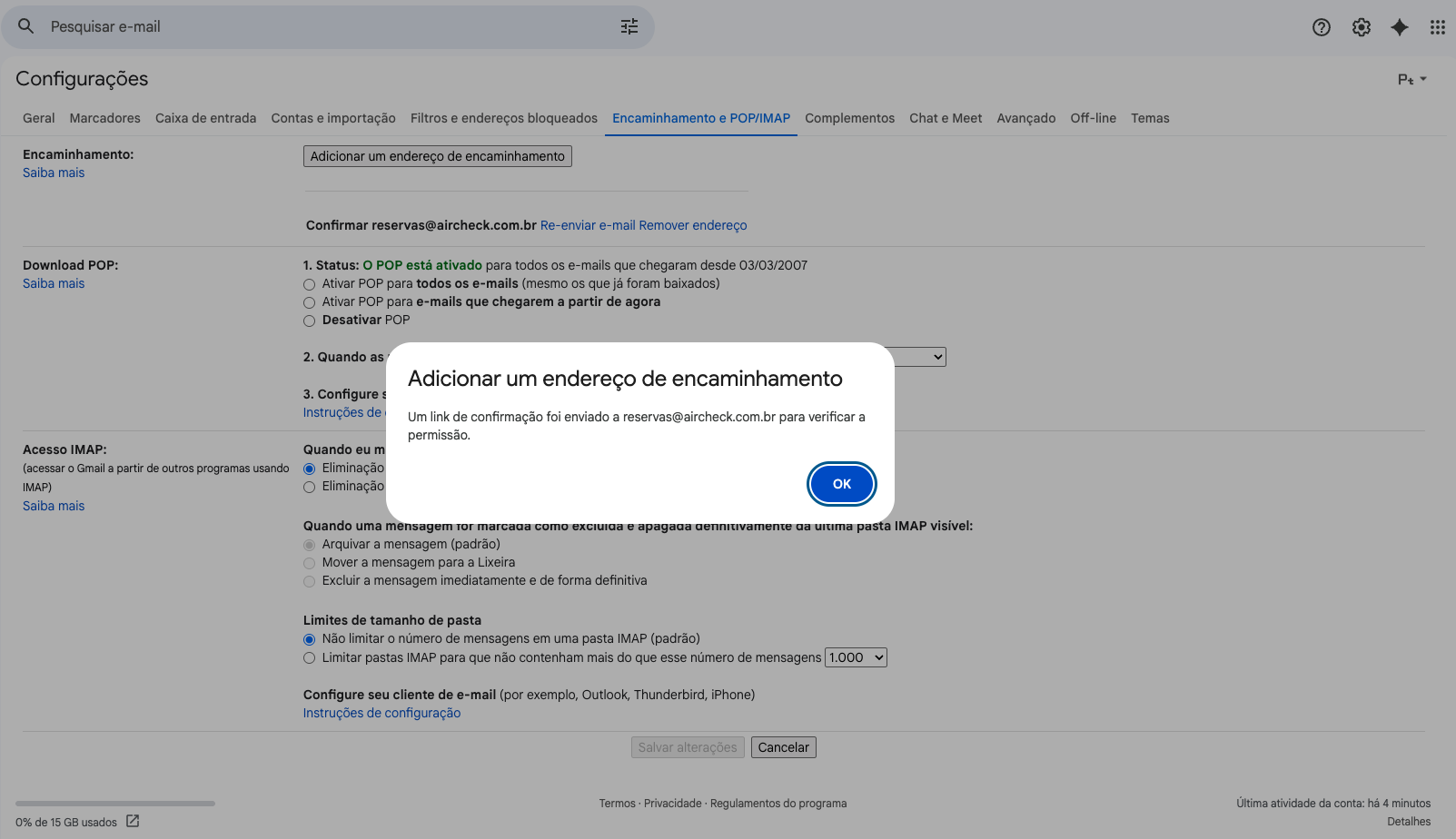Click the Pesquisar e-mail search field
The image size is (1456, 839).
(x=272, y=26)
